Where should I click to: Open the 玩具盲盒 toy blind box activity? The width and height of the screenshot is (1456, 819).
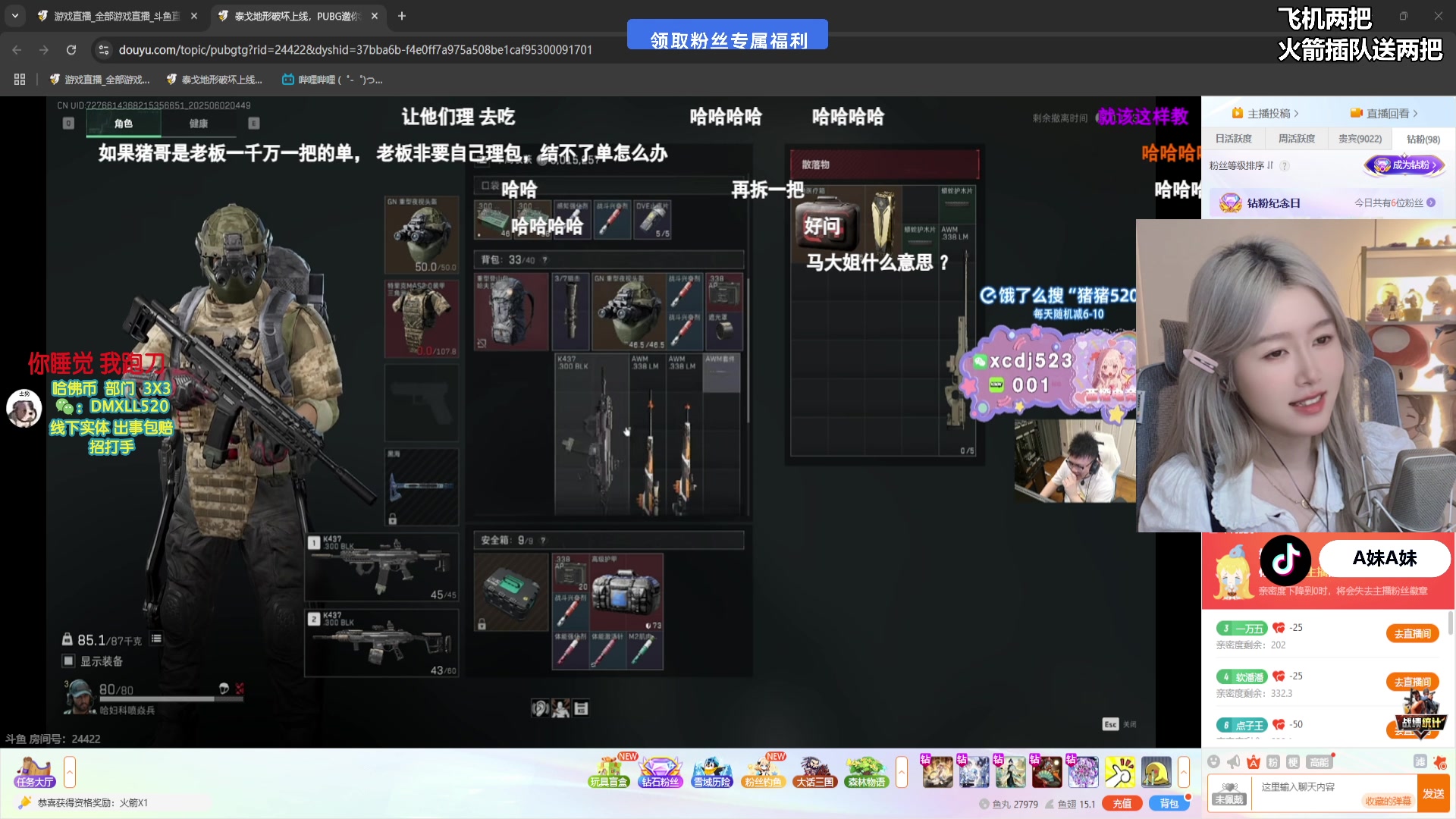[x=610, y=772]
